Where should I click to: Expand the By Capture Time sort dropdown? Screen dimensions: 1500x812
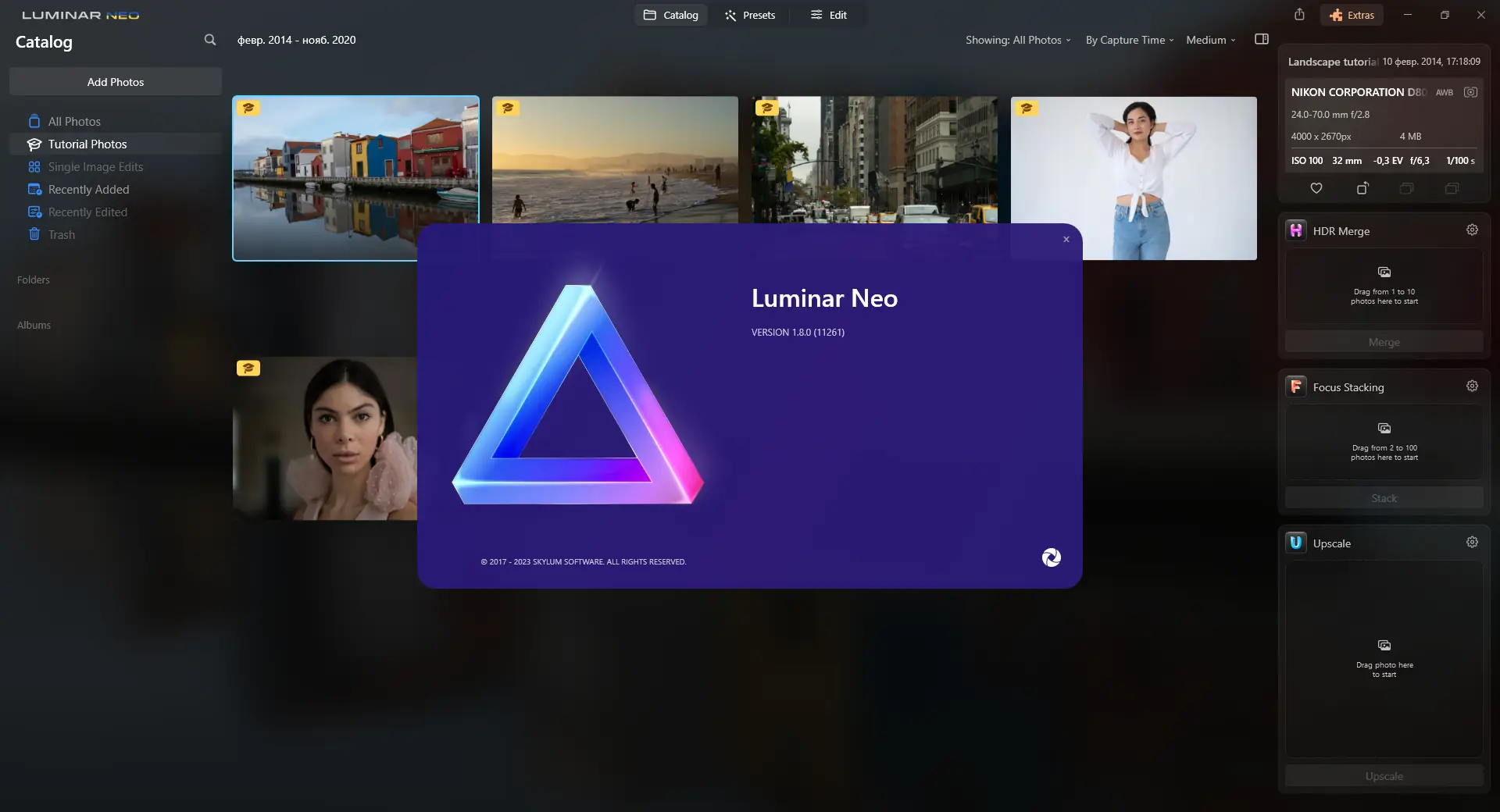click(1130, 40)
